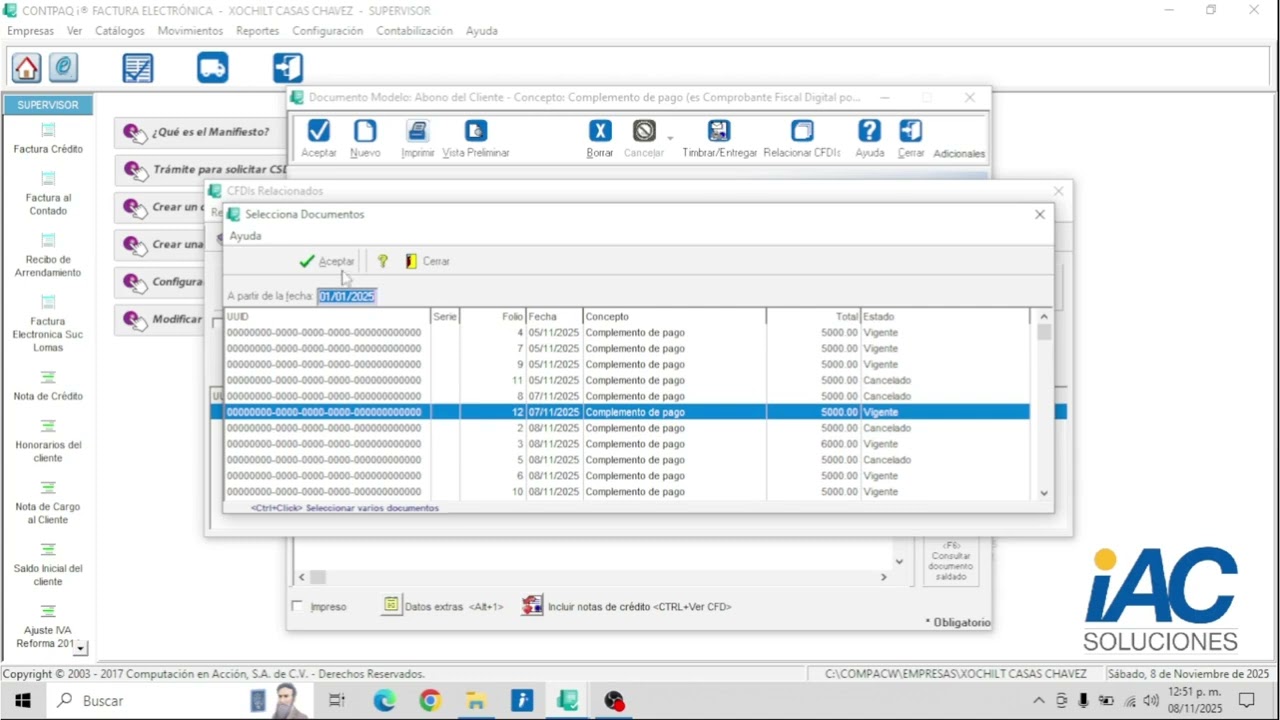Screen dimensions: 1280x720
Task: Click the A partir de la fecha field
Action: [347, 296]
